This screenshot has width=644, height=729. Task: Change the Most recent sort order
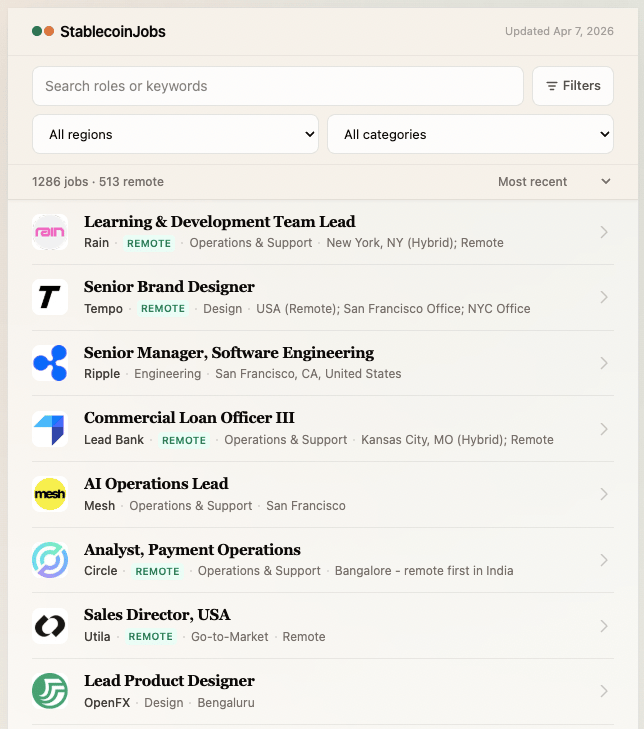(x=554, y=182)
